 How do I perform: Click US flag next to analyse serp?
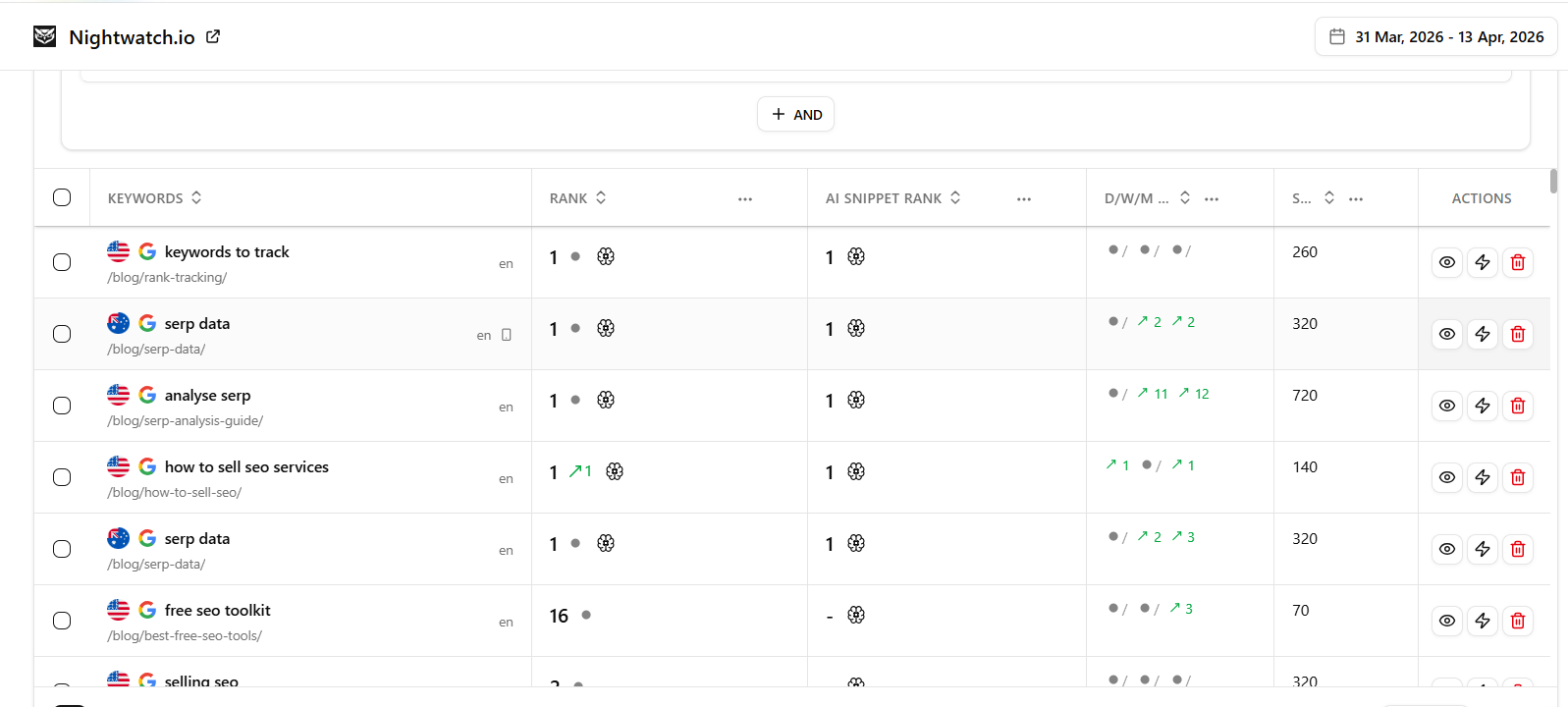[118, 395]
